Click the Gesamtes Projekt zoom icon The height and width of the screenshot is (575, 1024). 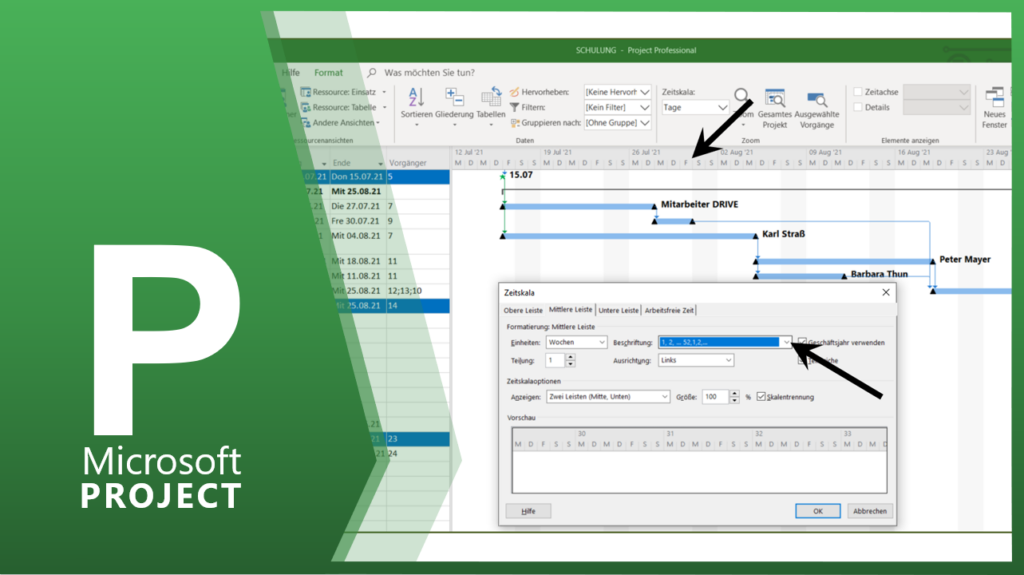coord(775,99)
